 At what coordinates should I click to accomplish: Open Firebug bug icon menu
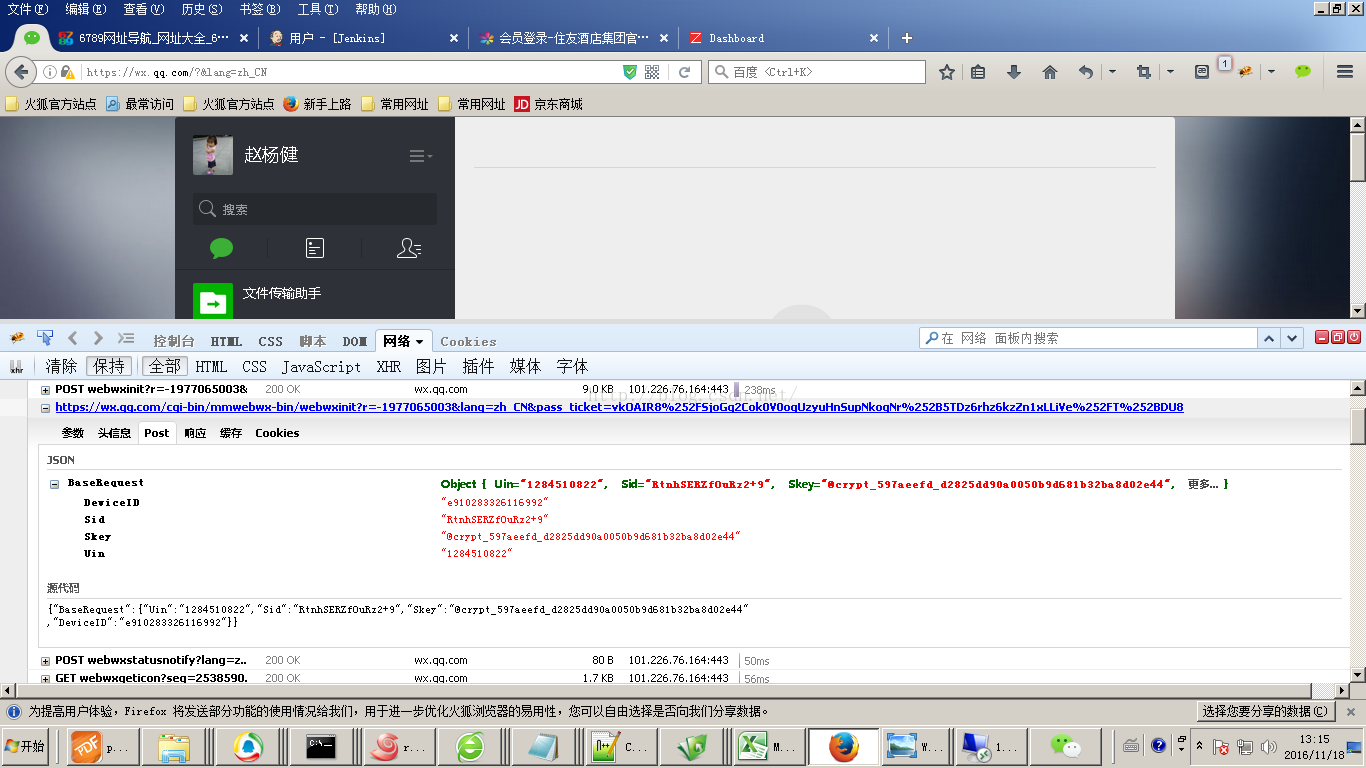pos(17,338)
